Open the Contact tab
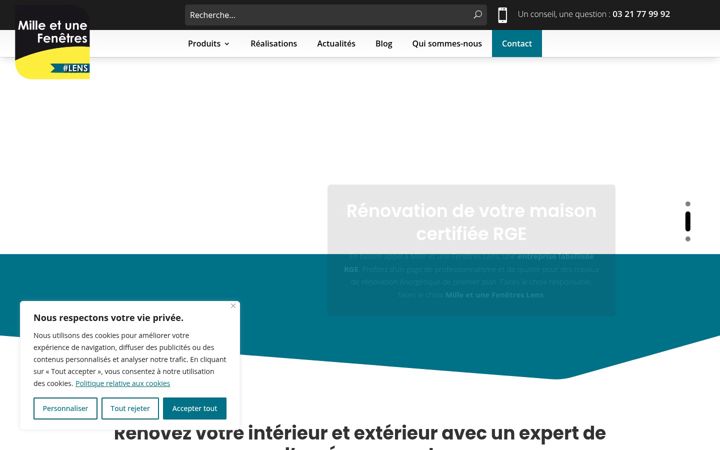This screenshot has width=720, height=450. click(517, 44)
